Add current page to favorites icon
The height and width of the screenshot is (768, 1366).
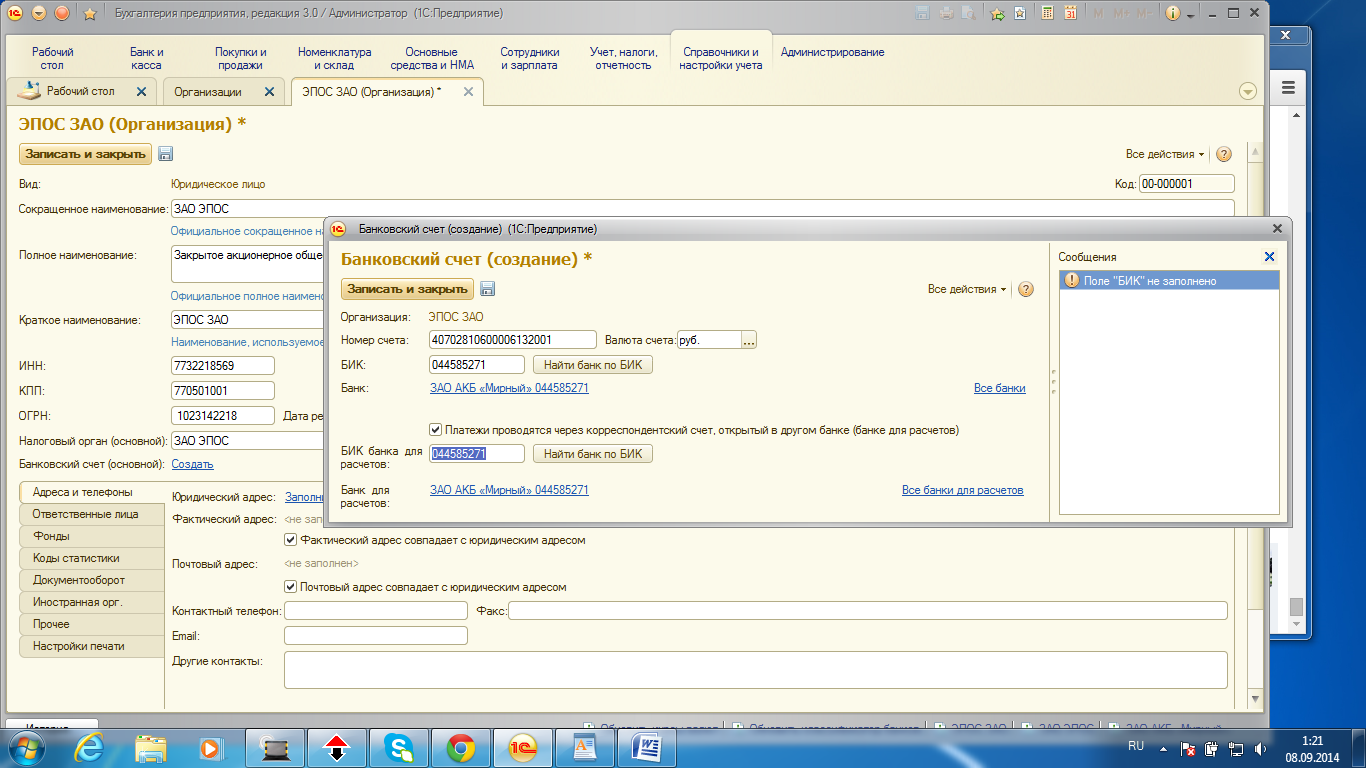(x=997, y=14)
